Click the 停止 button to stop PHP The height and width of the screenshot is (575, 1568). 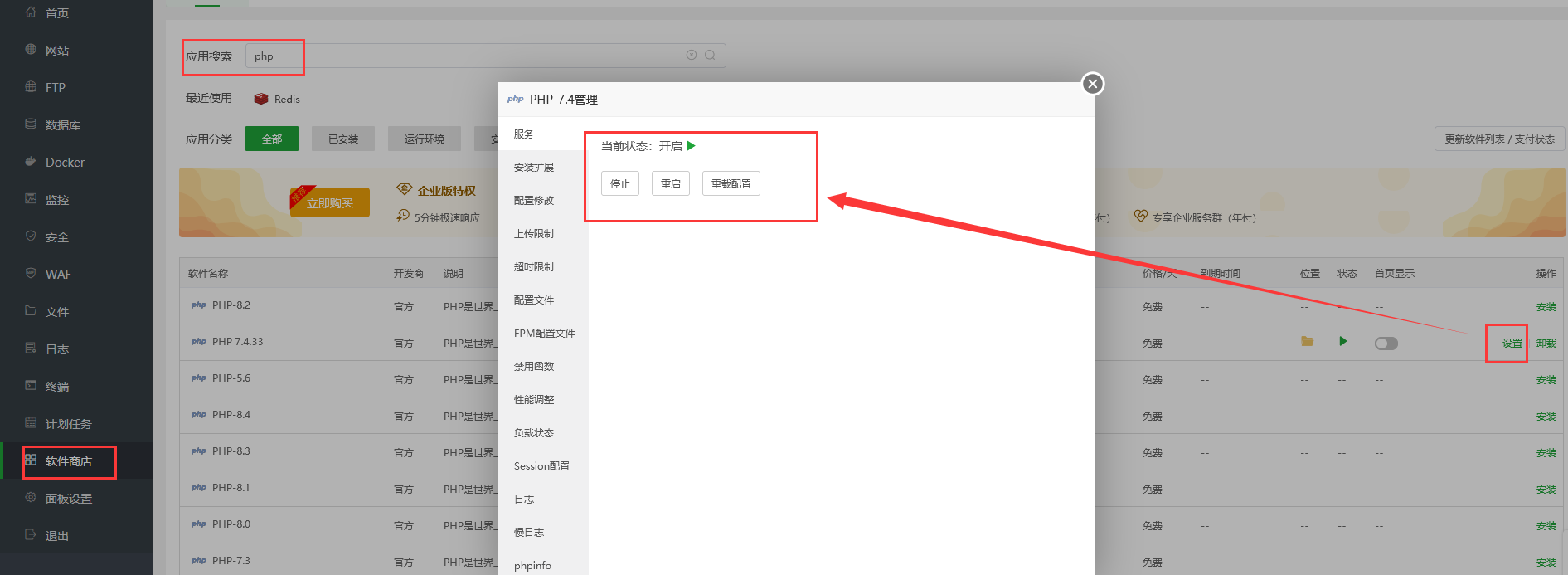620,184
